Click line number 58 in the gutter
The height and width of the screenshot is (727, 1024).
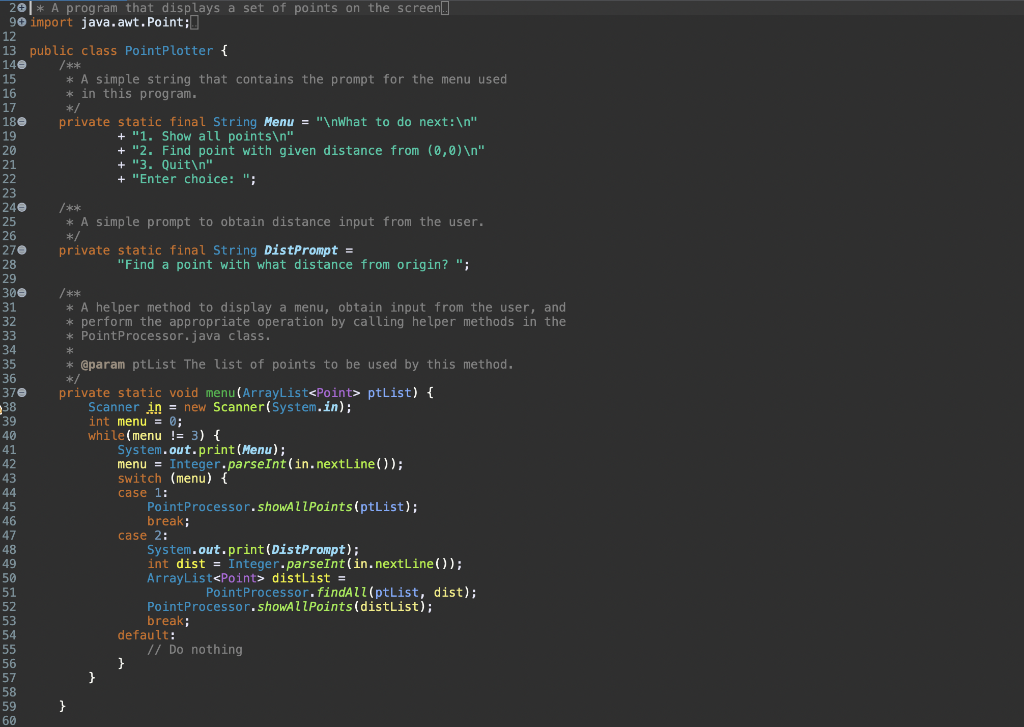(9, 692)
